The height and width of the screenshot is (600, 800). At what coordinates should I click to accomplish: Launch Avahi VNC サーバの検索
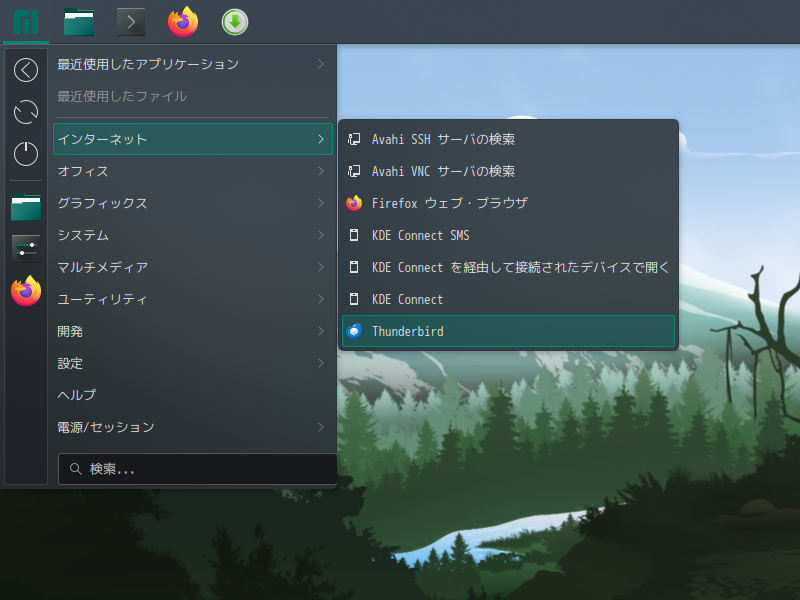point(508,171)
